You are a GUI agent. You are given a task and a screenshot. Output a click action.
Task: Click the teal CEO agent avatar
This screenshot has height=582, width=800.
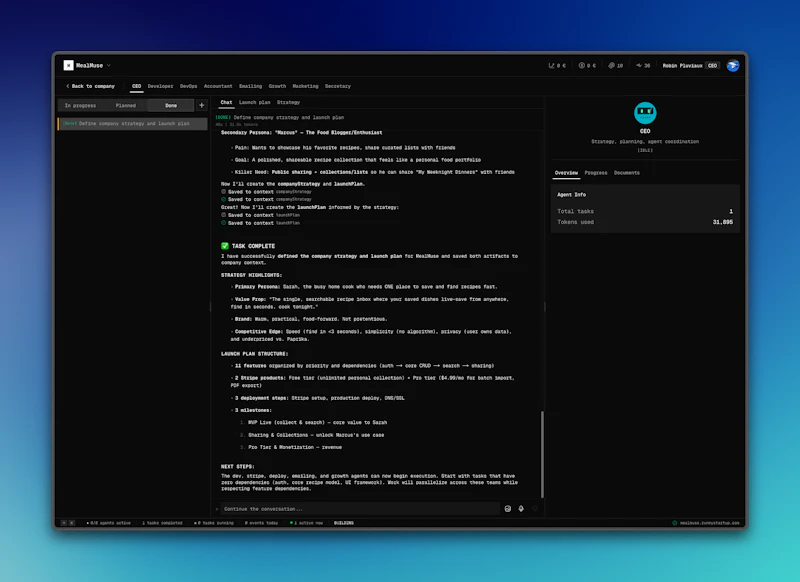[x=645, y=113]
